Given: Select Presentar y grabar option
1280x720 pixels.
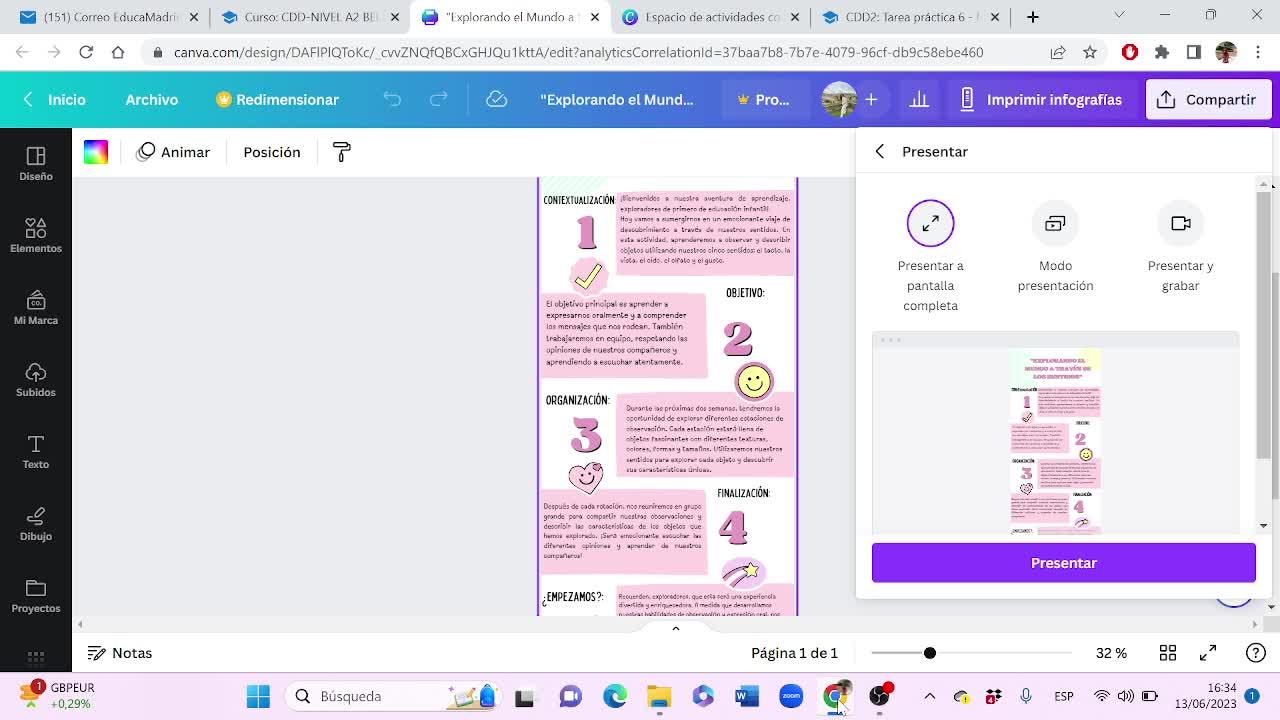Looking at the screenshot, I should (1180, 247).
